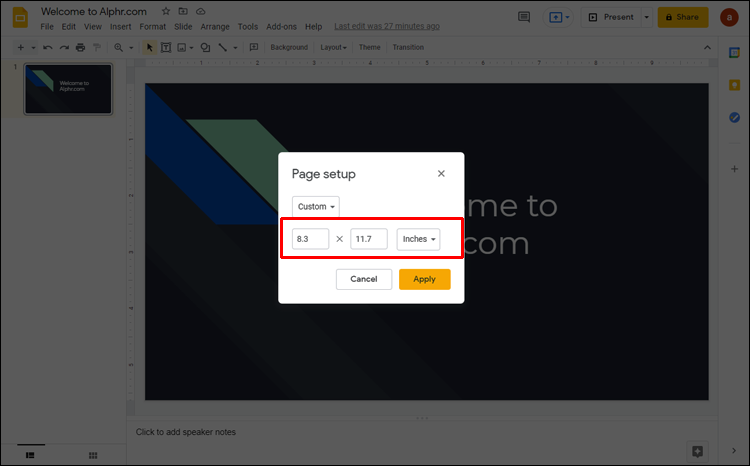
Task: Expand the insert image dropdown arrow
Action: click(191, 47)
